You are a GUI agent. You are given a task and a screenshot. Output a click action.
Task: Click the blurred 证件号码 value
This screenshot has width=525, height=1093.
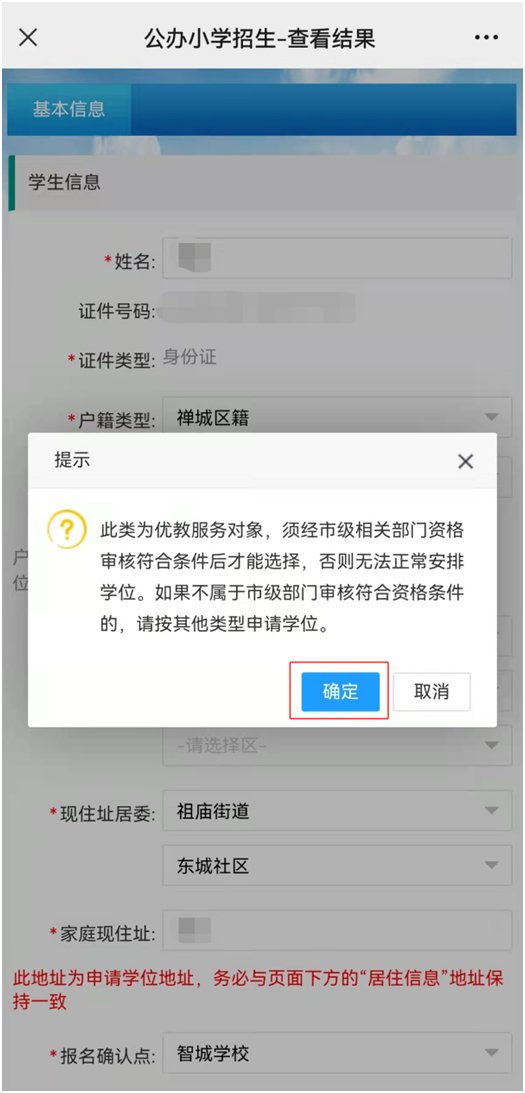tap(258, 307)
